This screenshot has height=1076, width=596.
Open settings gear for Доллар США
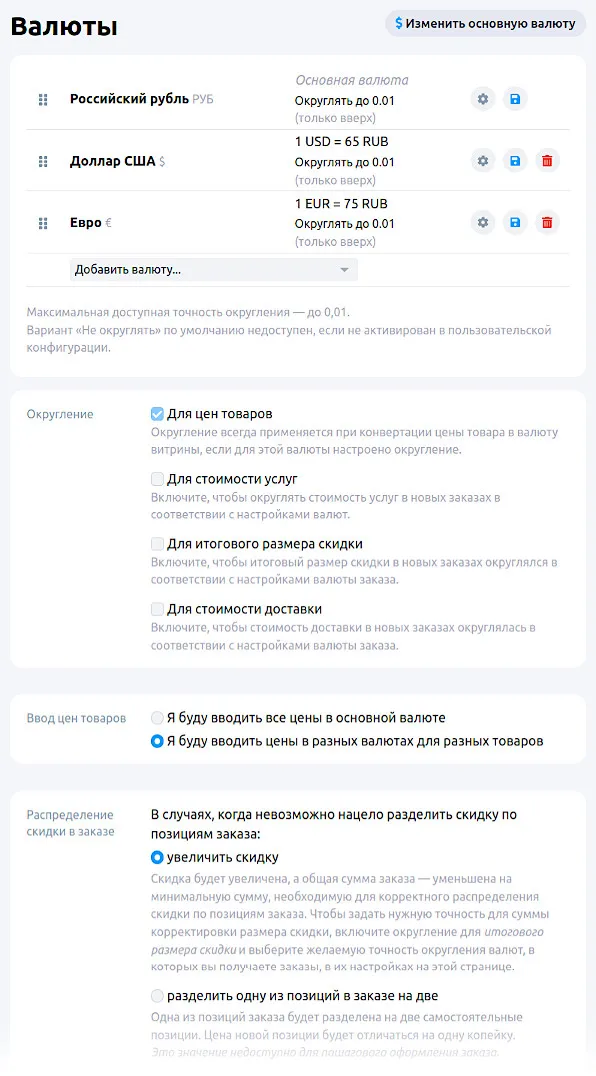pos(482,160)
